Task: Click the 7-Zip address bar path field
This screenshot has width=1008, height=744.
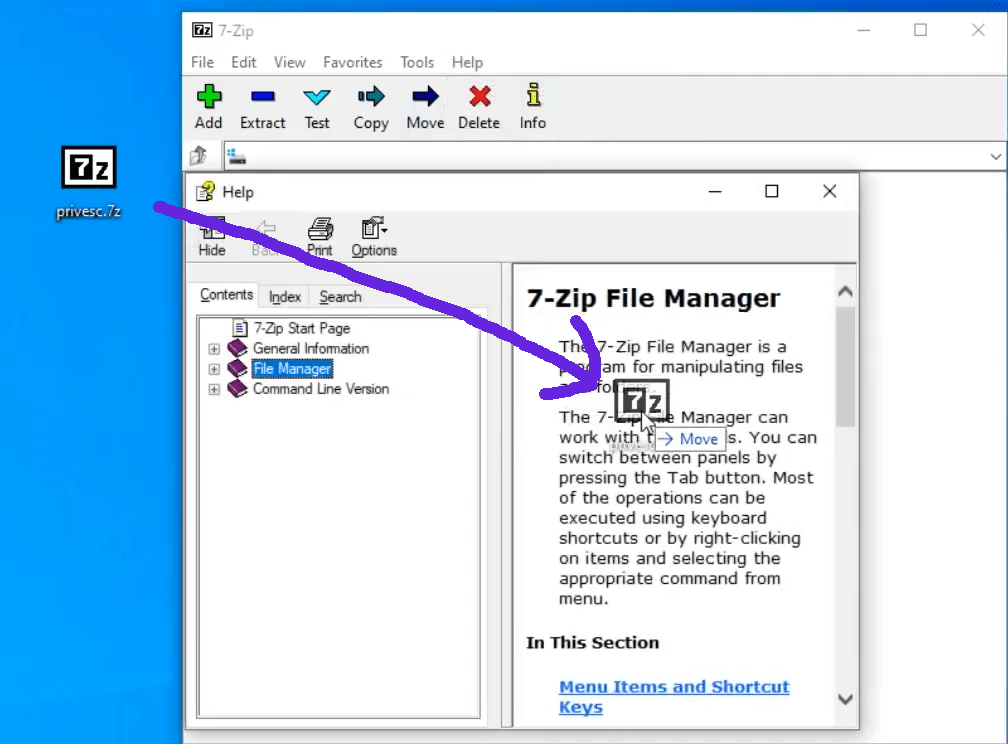Action: (616, 156)
